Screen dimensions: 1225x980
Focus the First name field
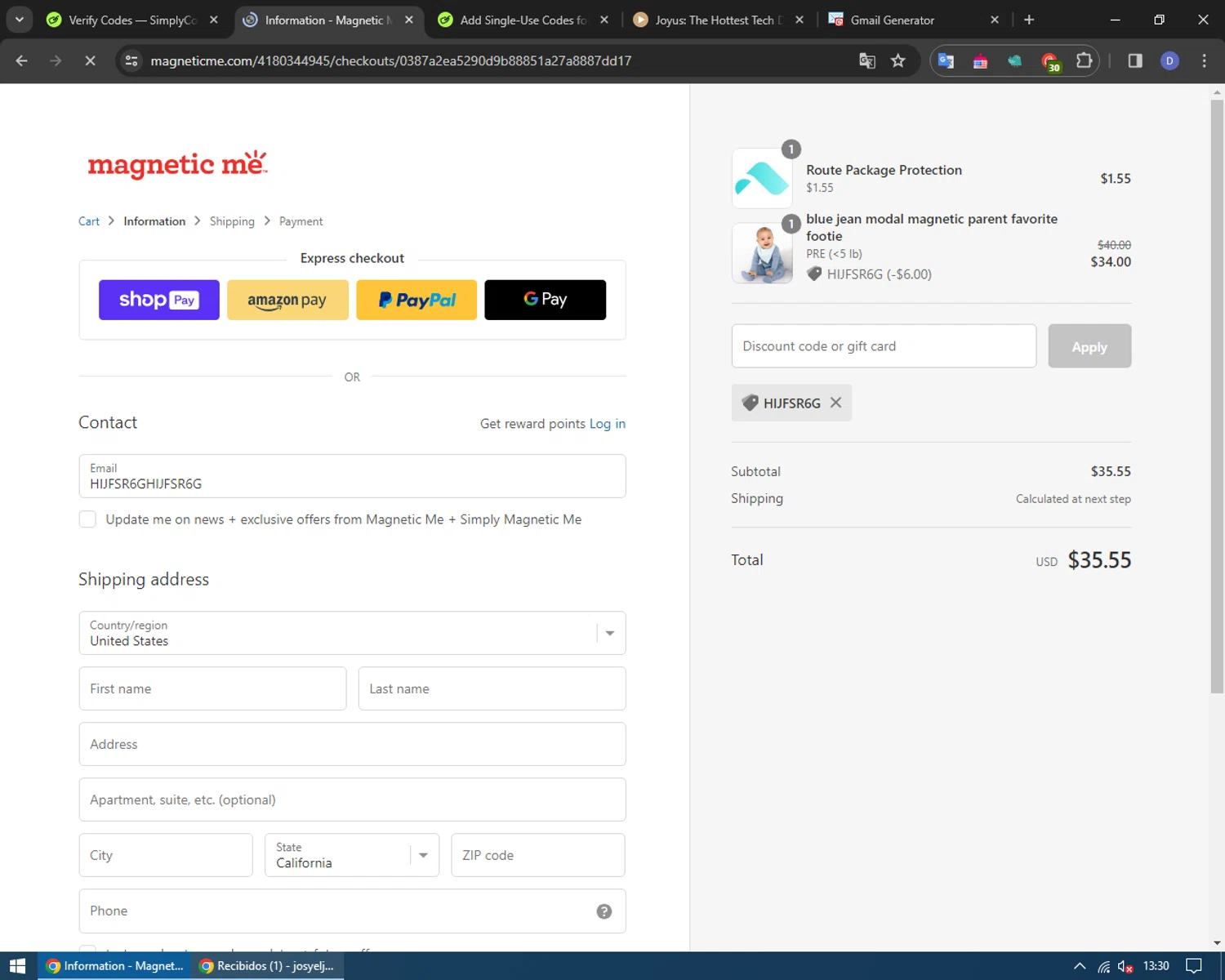[x=212, y=688]
